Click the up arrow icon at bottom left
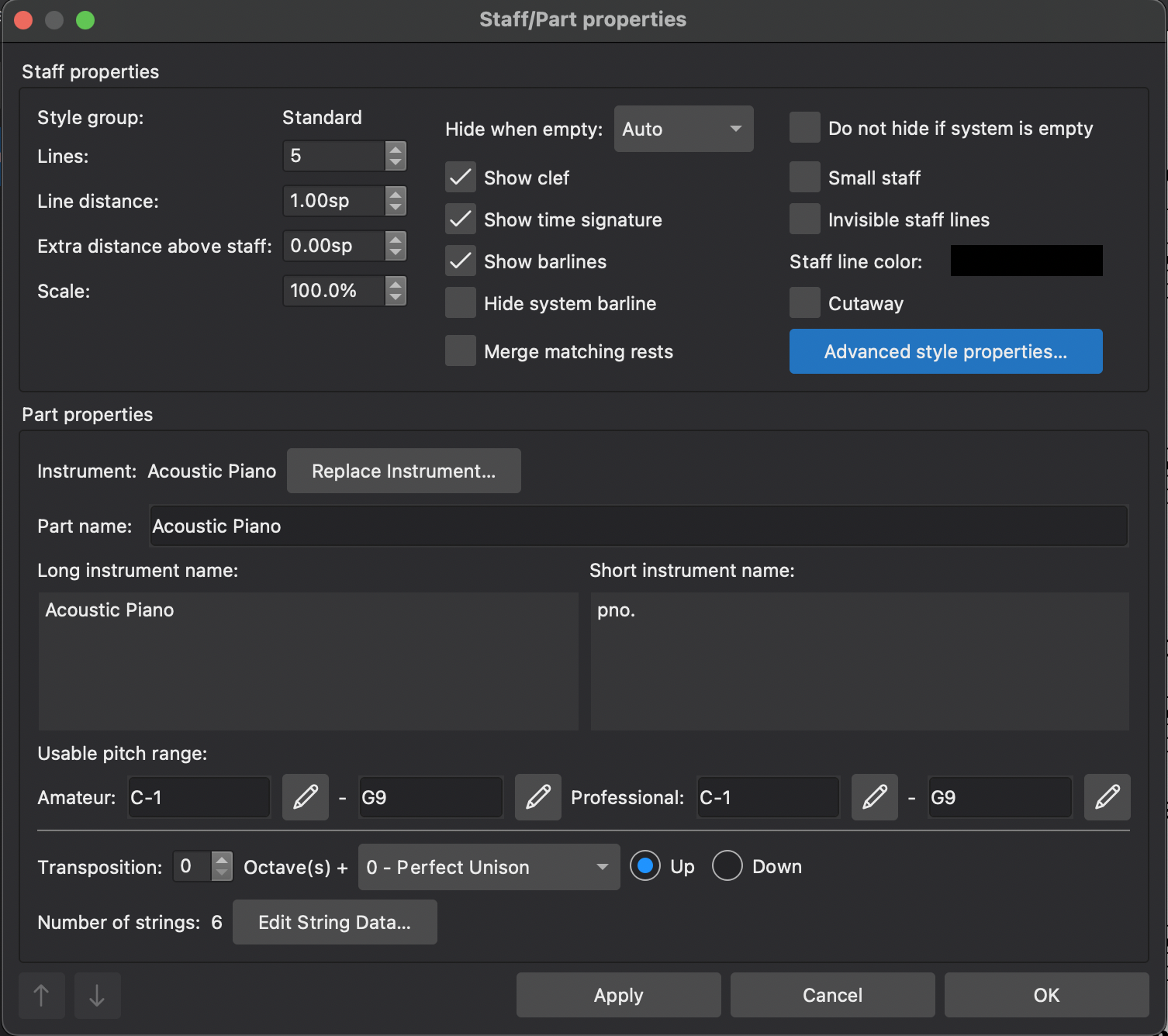Image resolution: width=1168 pixels, height=1036 pixels. click(x=41, y=995)
